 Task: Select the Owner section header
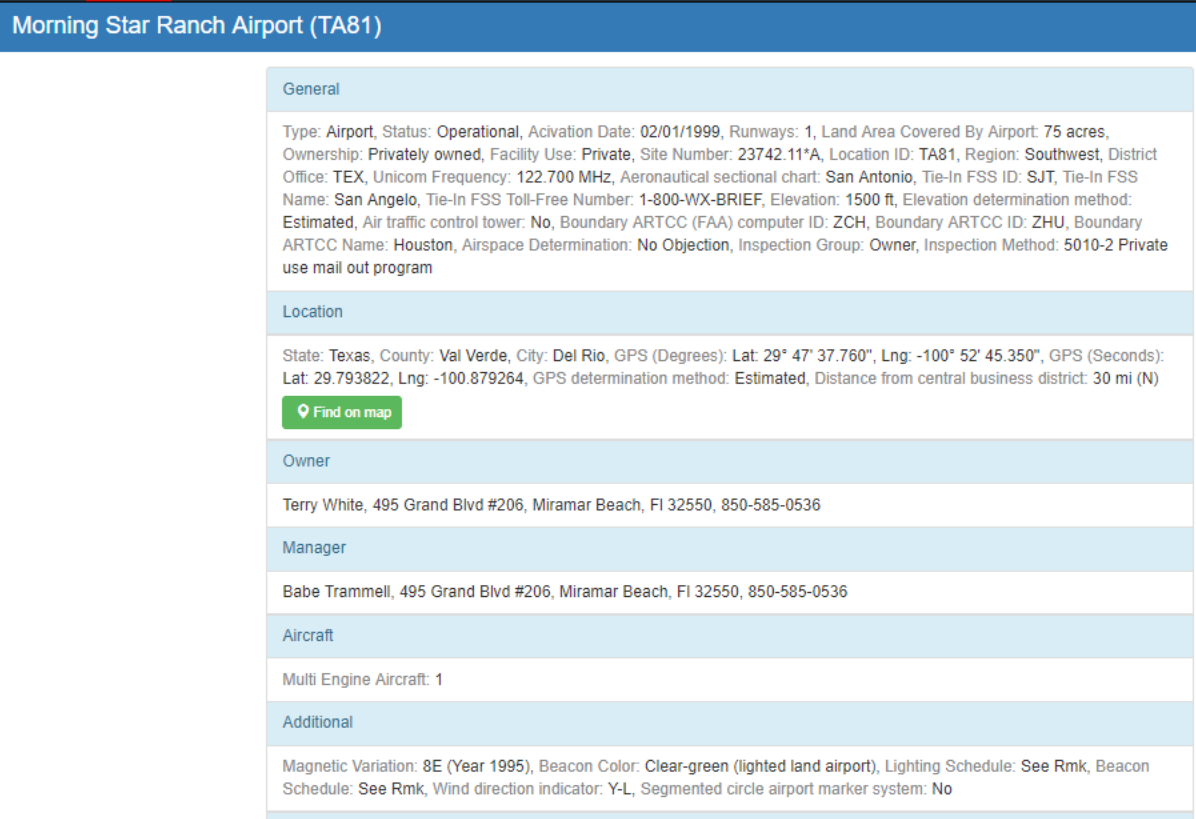pyautogui.click(x=730, y=461)
